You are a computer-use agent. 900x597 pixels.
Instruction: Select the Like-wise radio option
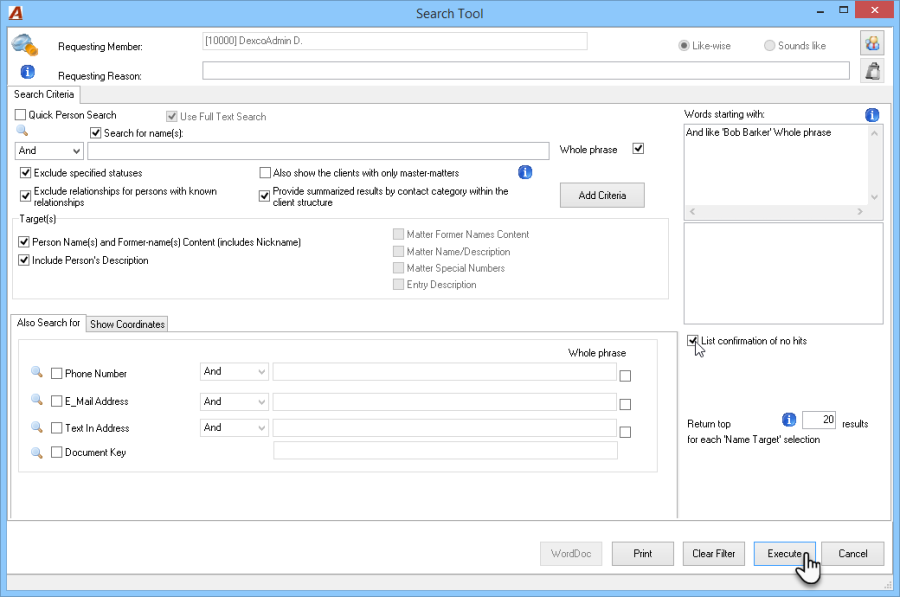(684, 45)
